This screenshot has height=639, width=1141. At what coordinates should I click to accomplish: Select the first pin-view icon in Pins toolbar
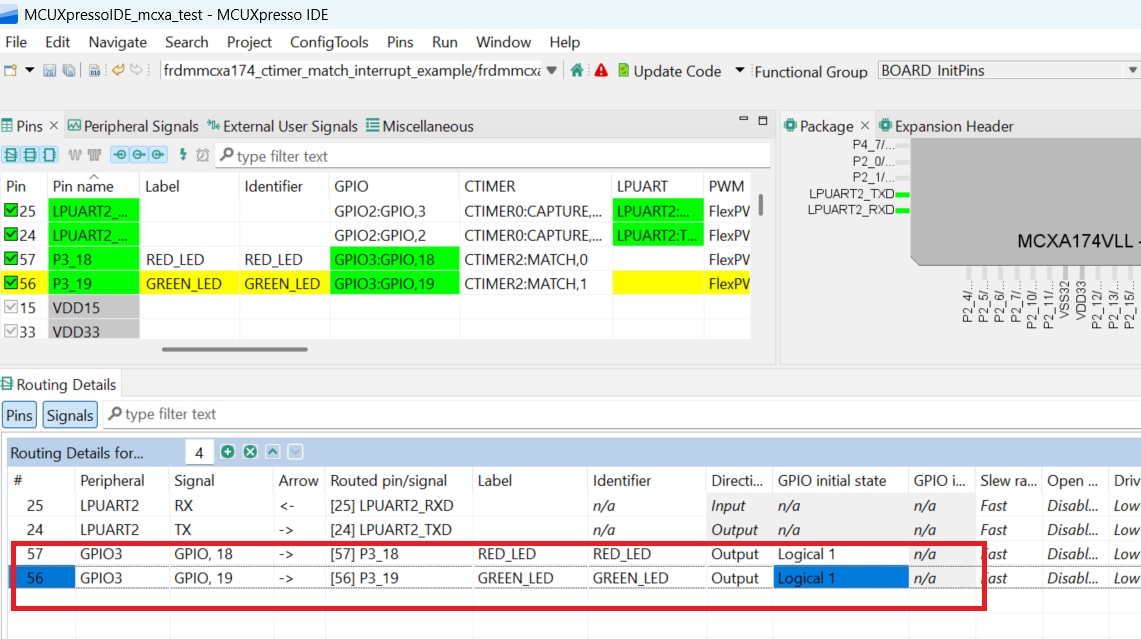12,154
